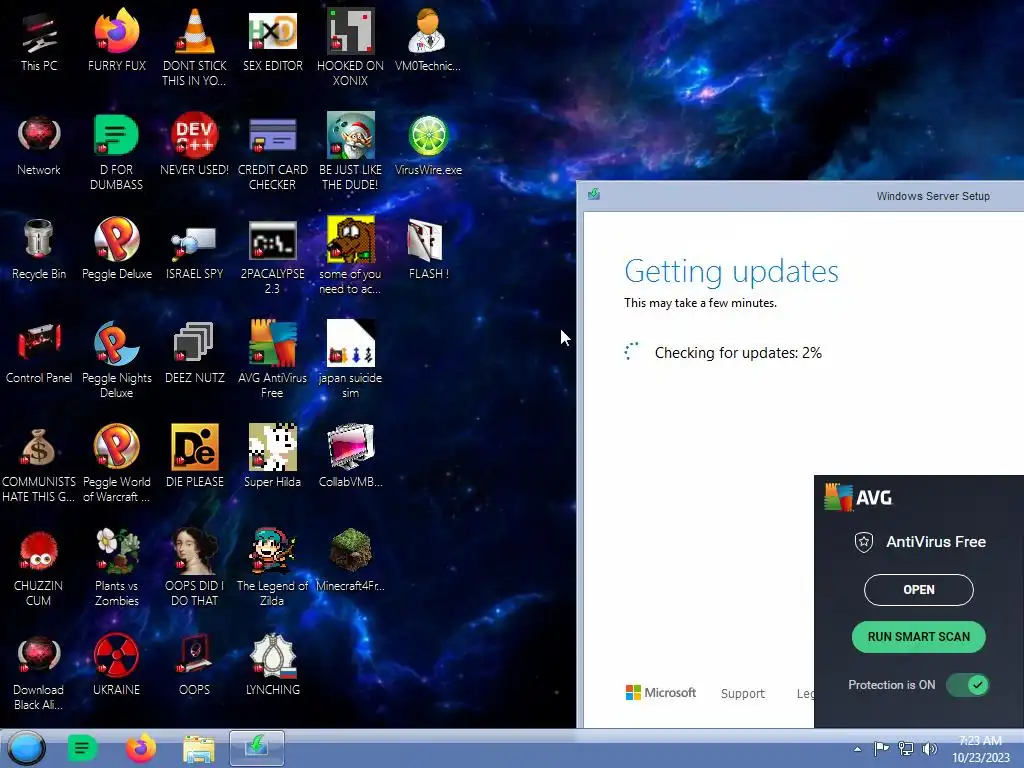Viewport: 1024px width, 768px height.
Task: Click the 'Getting updates' heading
Action: [731, 271]
